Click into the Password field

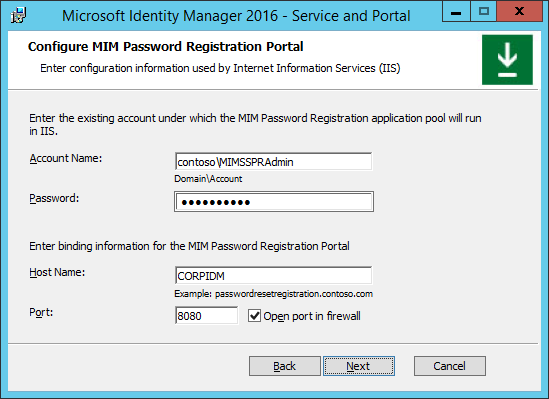click(x=274, y=202)
